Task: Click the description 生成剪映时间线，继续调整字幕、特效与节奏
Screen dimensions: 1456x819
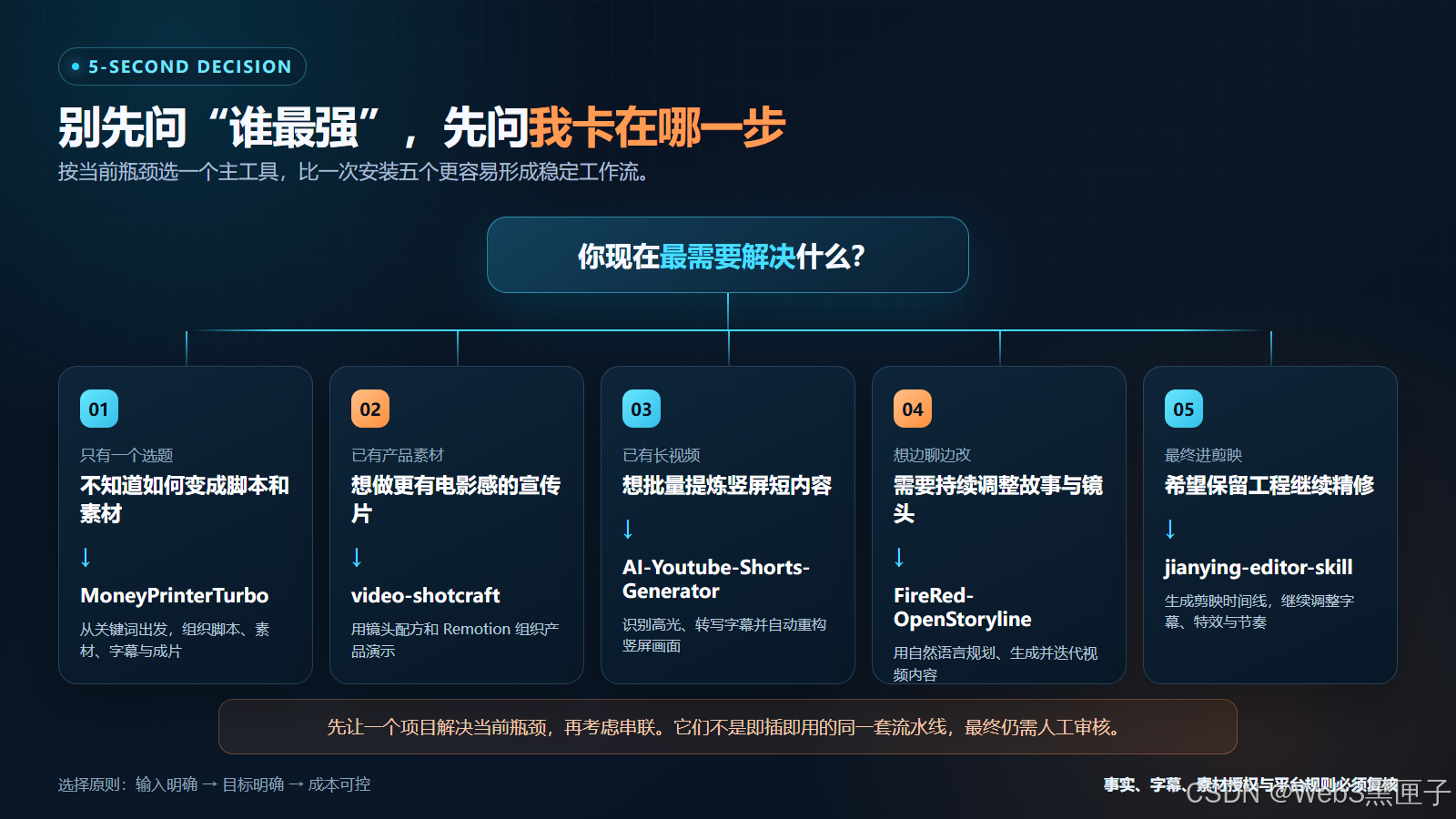Action: tap(1259, 612)
